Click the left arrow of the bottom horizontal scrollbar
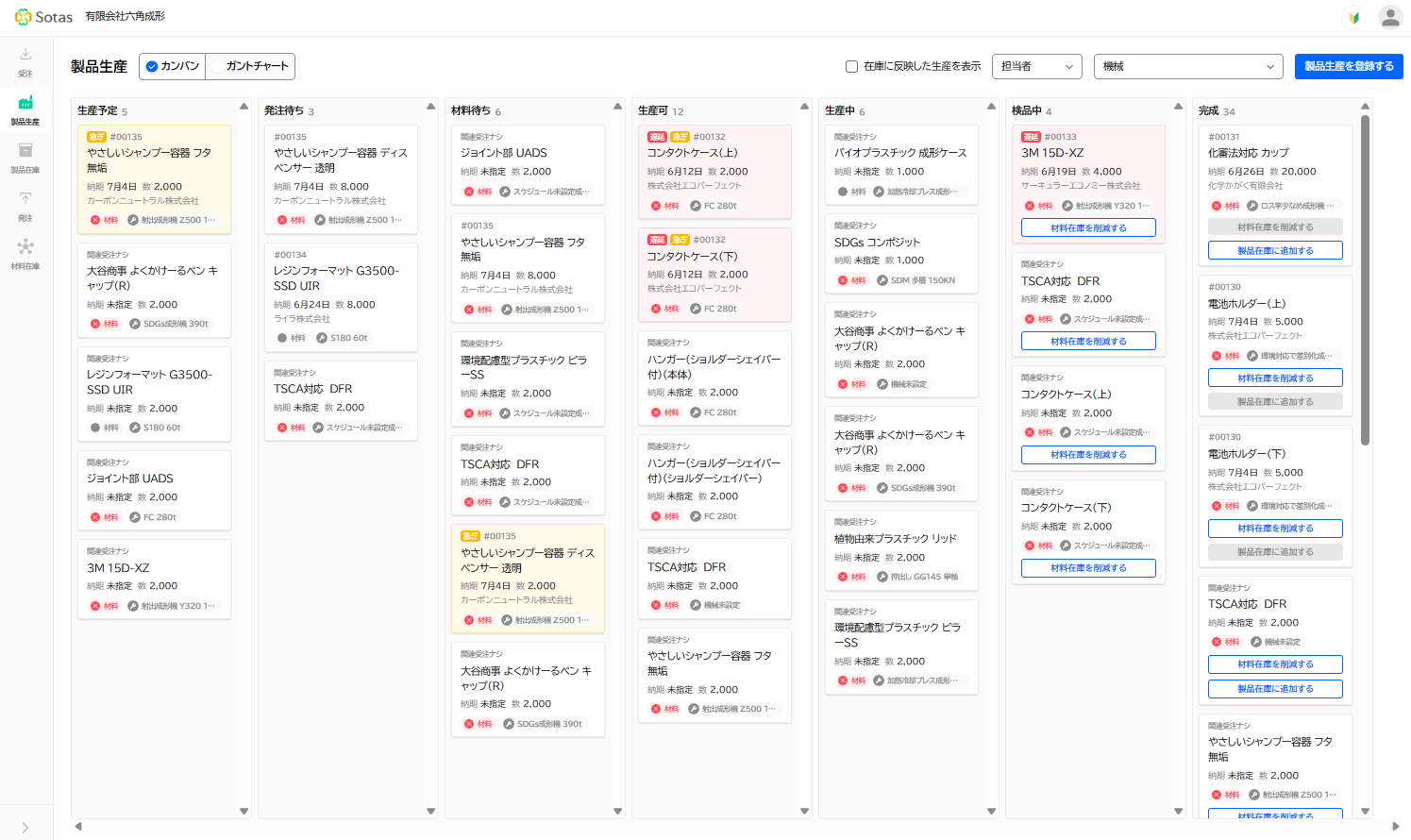 click(77, 827)
